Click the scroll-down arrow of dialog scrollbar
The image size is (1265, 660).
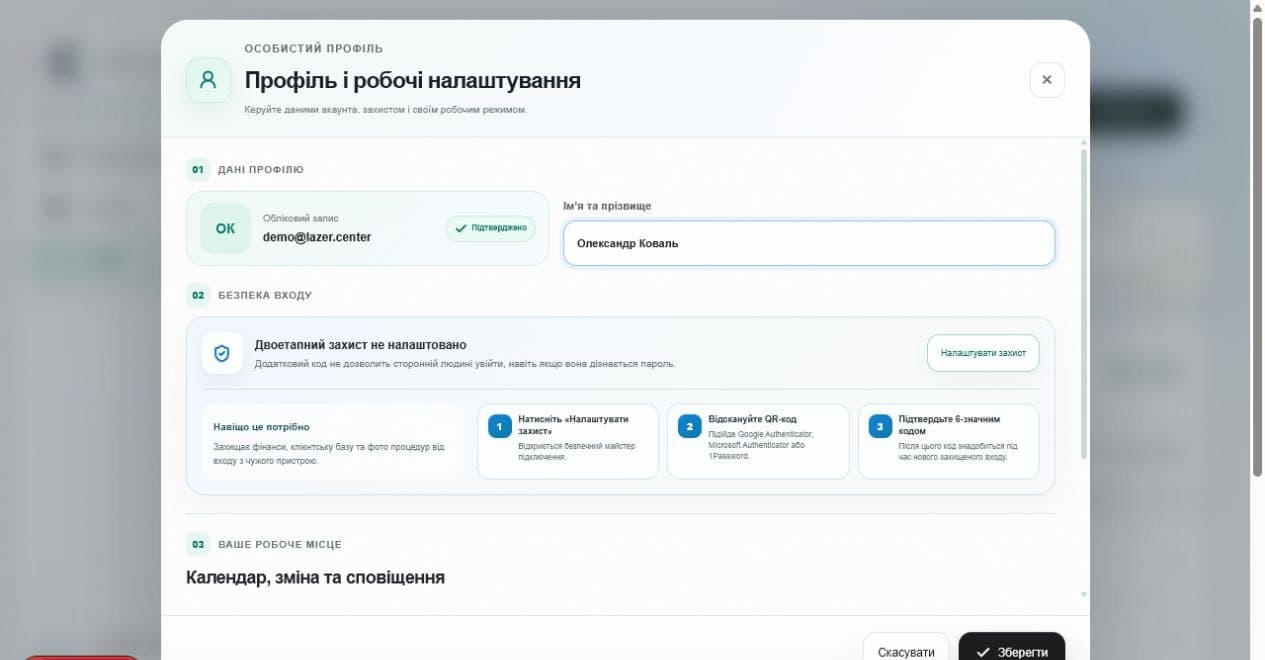coord(1084,594)
